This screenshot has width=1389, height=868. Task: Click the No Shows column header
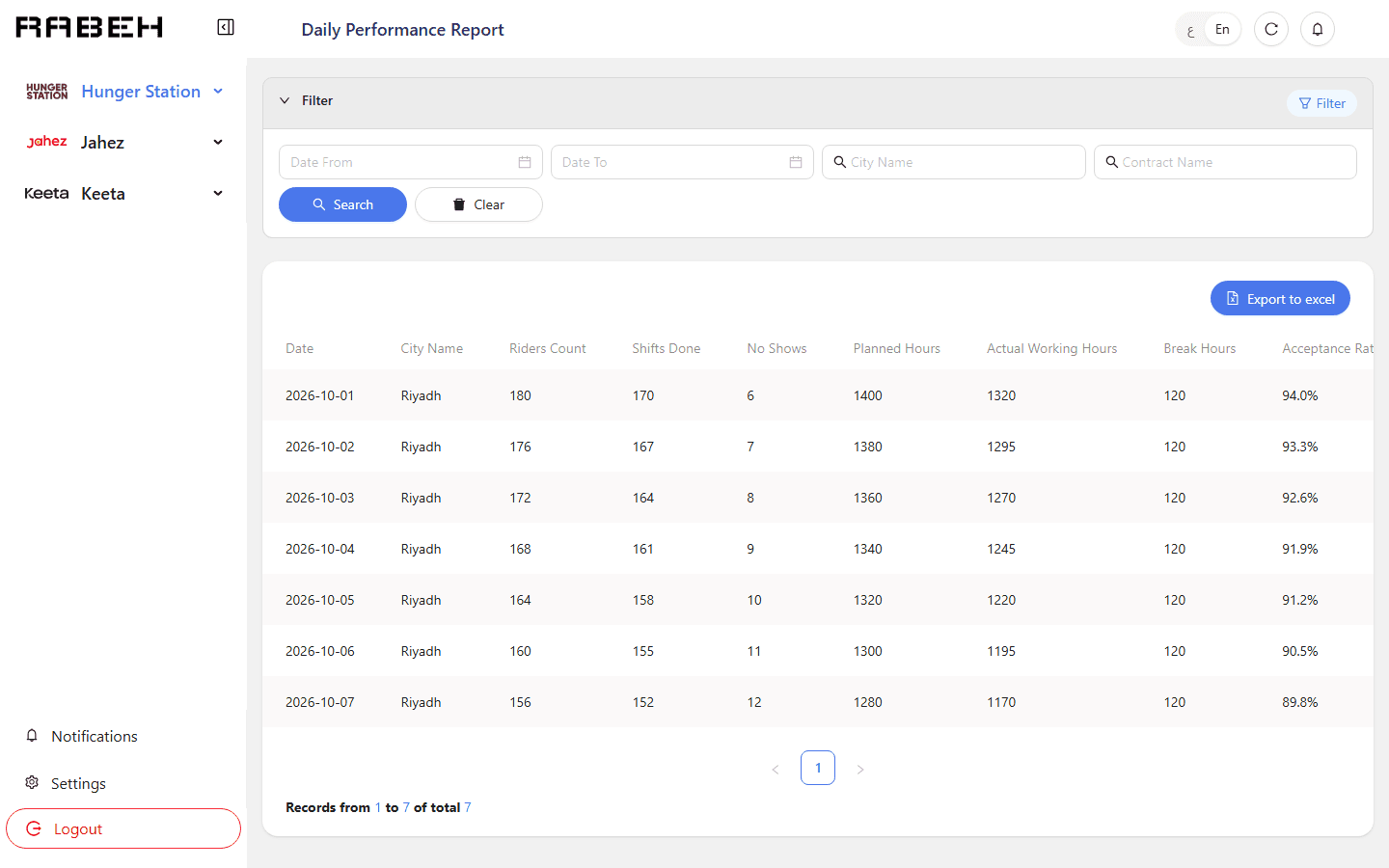tap(776, 348)
